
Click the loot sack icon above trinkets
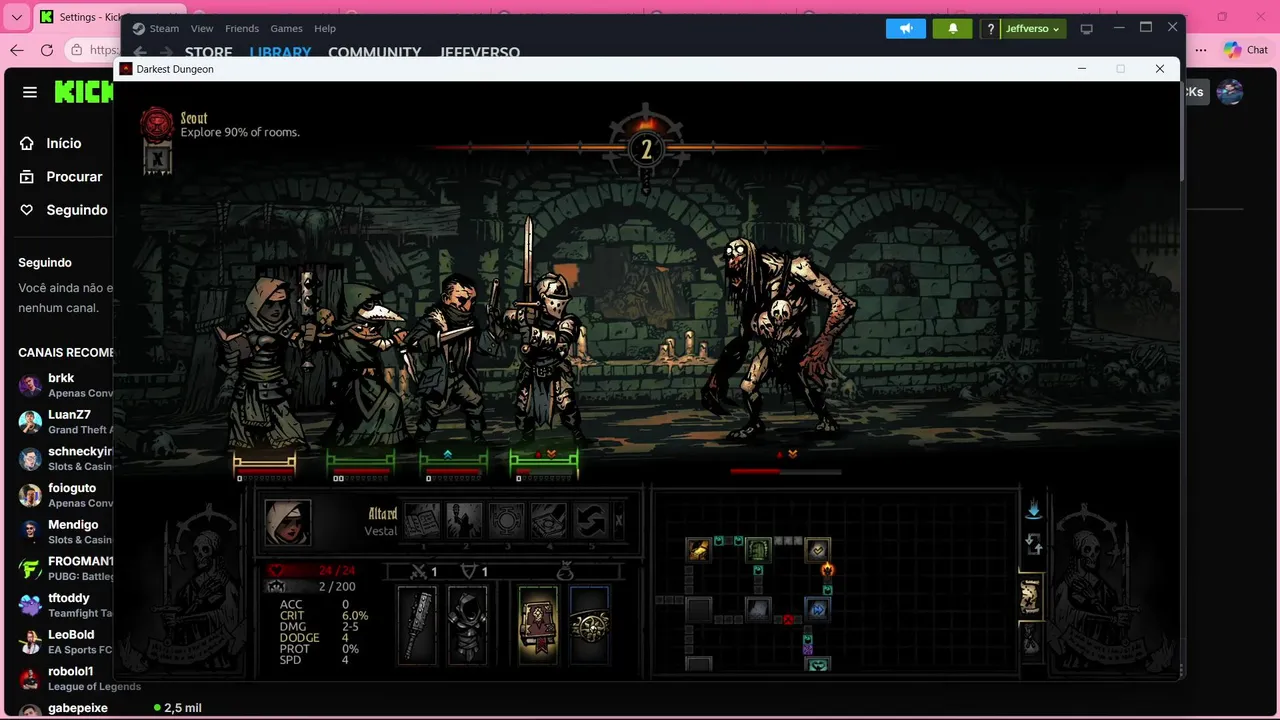pyautogui.click(x=565, y=572)
